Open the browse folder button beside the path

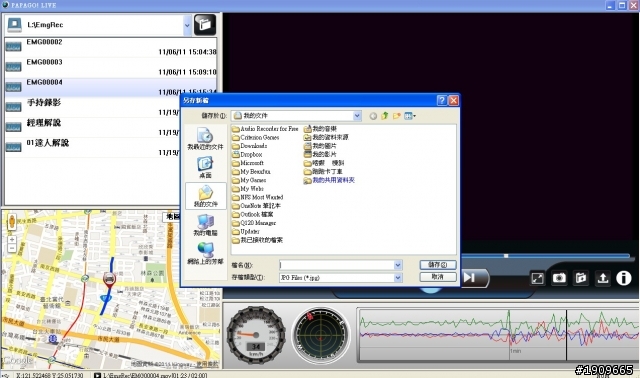(x=204, y=24)
